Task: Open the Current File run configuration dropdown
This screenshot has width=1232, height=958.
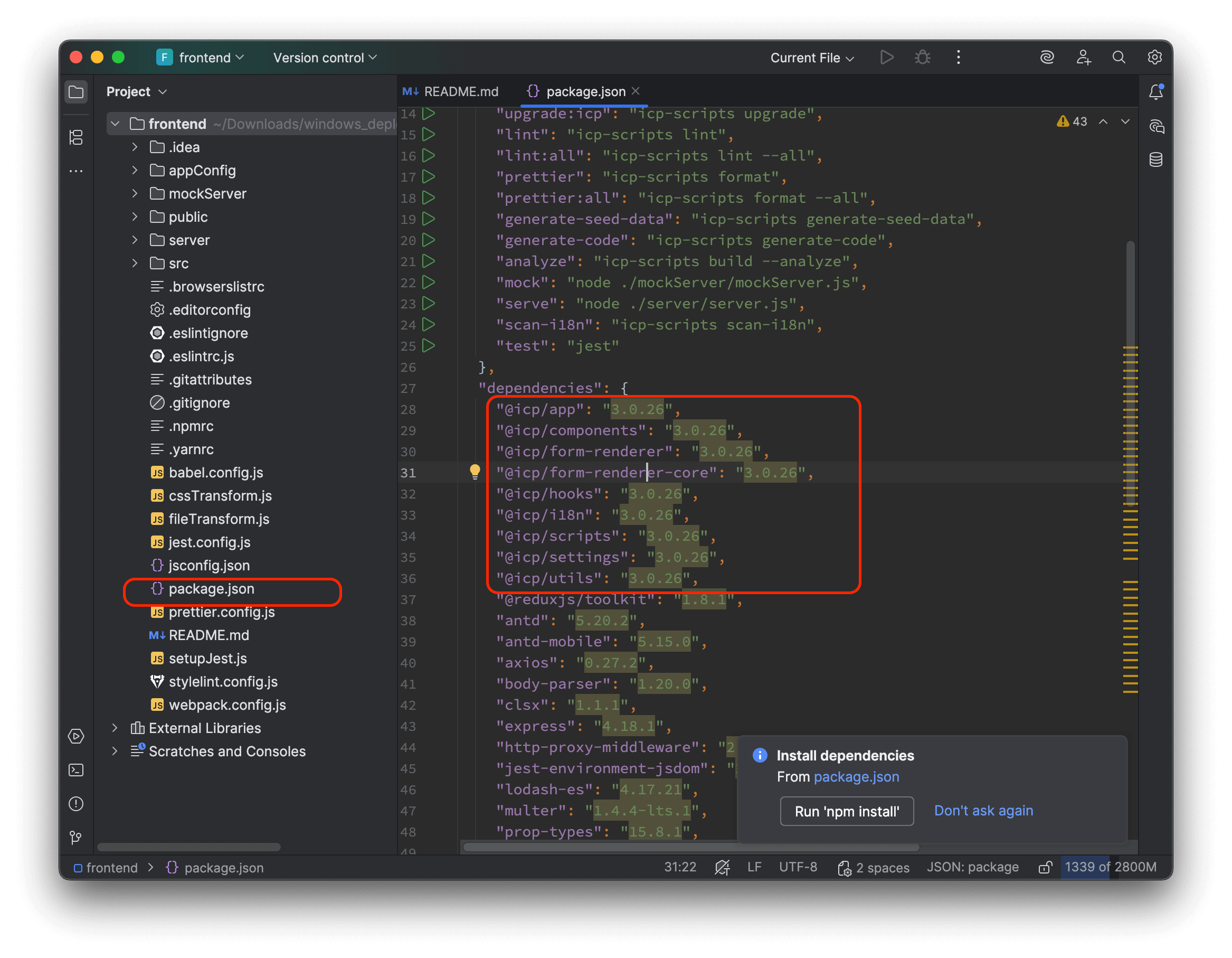Action: tap(812, 58)
